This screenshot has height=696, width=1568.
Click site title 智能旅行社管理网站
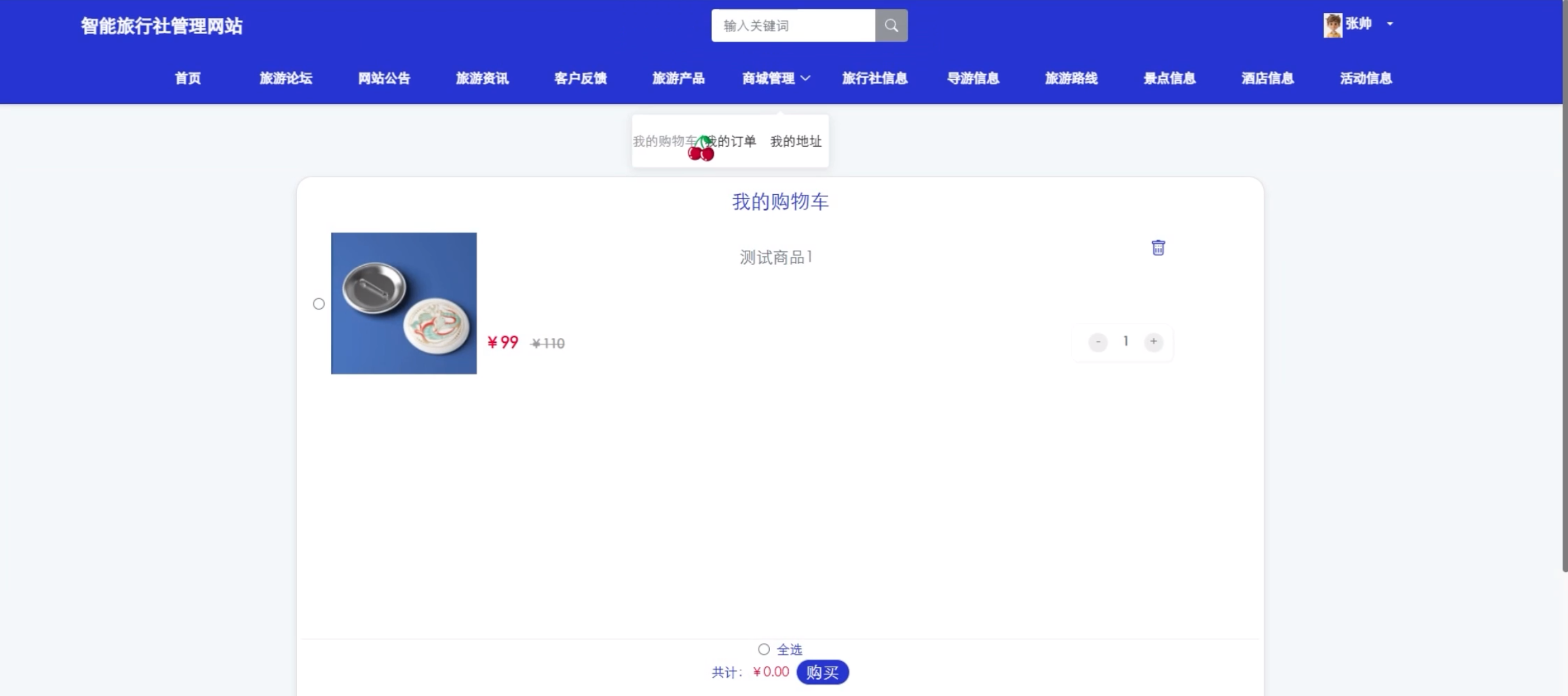point(161,26)
